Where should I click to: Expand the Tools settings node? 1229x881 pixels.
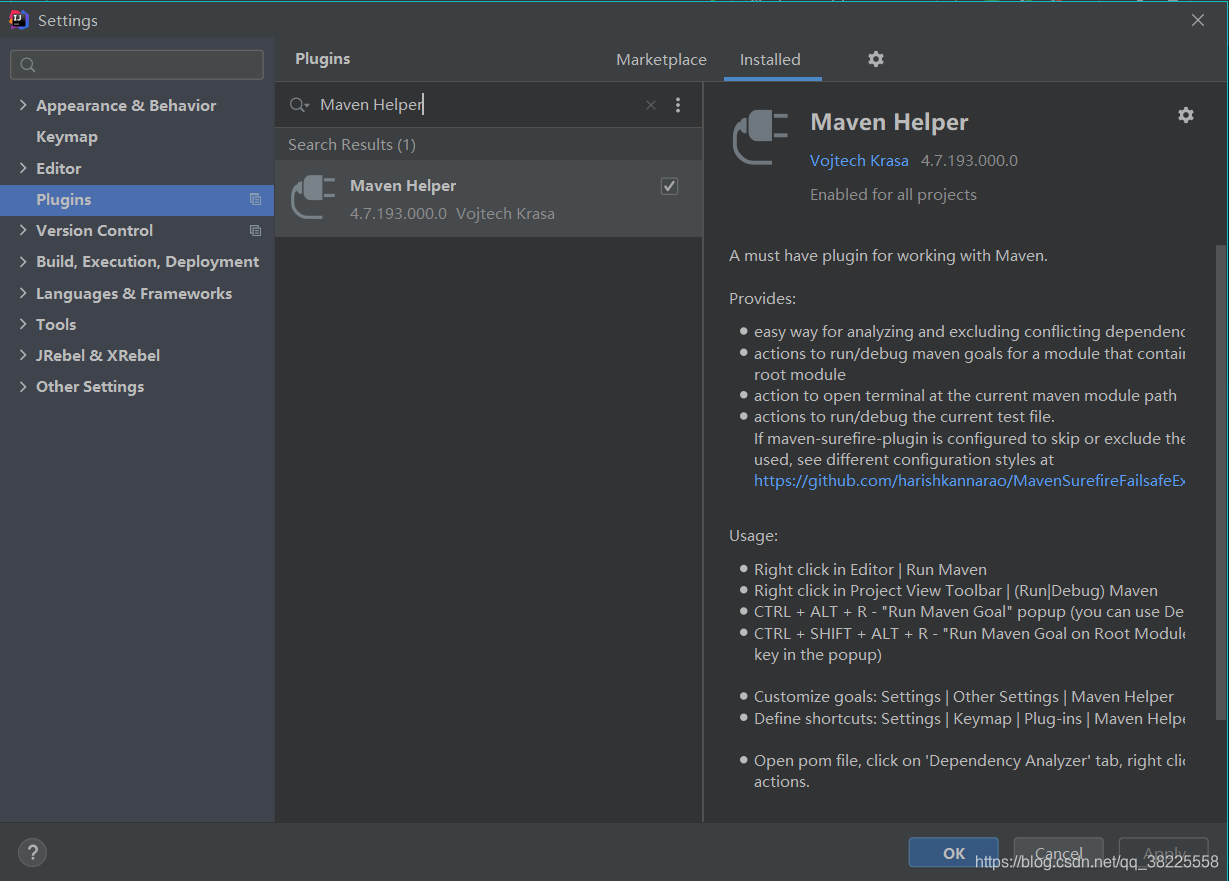pyautogui.click(x=23, y=324)
